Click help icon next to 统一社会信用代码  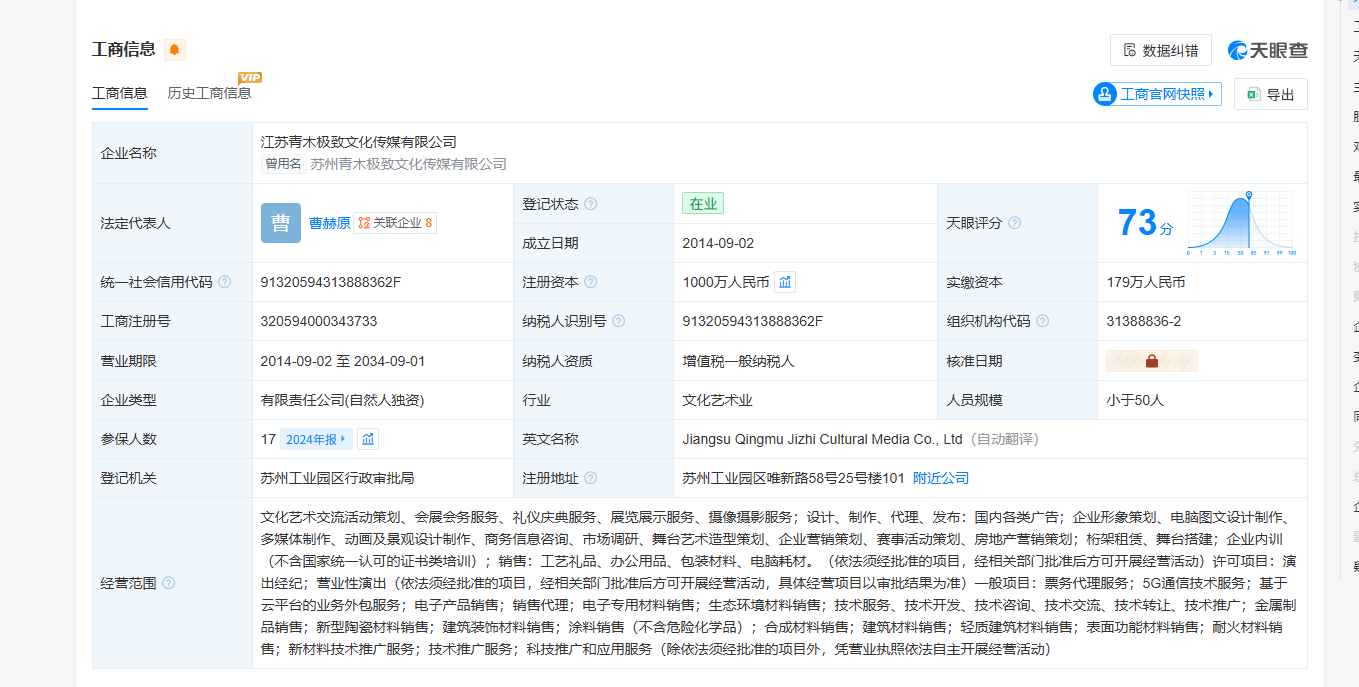225,282
